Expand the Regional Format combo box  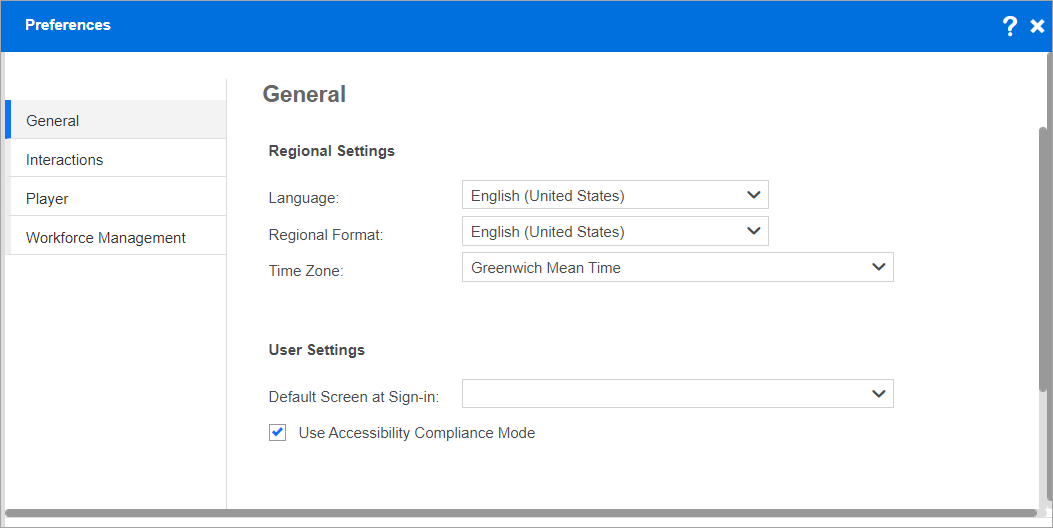[600, 231]
